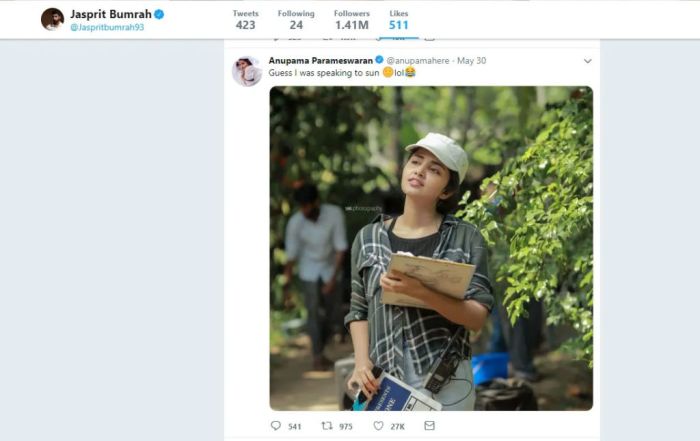Screen dimensions: 700x441
Task: Click Anupama Parameswaran's verified badge
Action: click(x=379, y=59)
